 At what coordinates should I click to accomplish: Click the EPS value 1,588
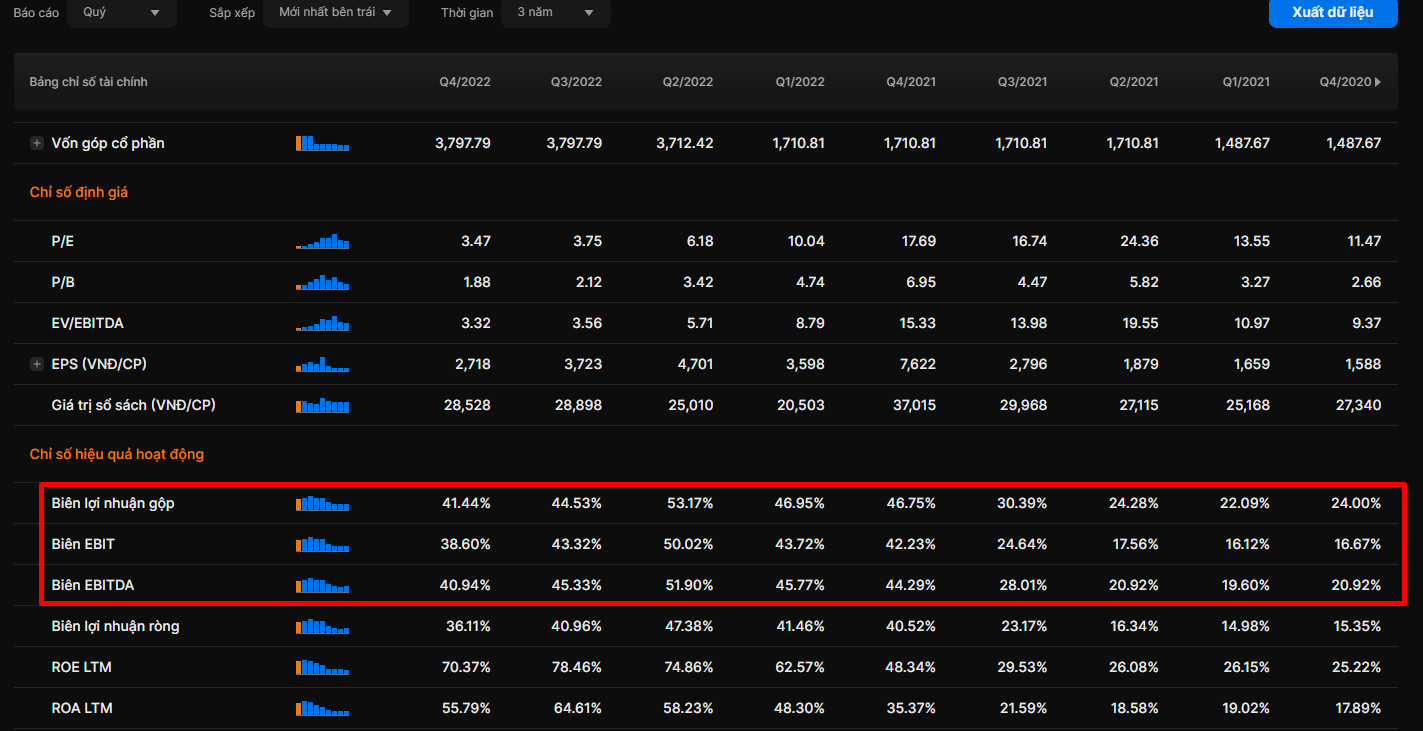click(x=1363, y=364)
